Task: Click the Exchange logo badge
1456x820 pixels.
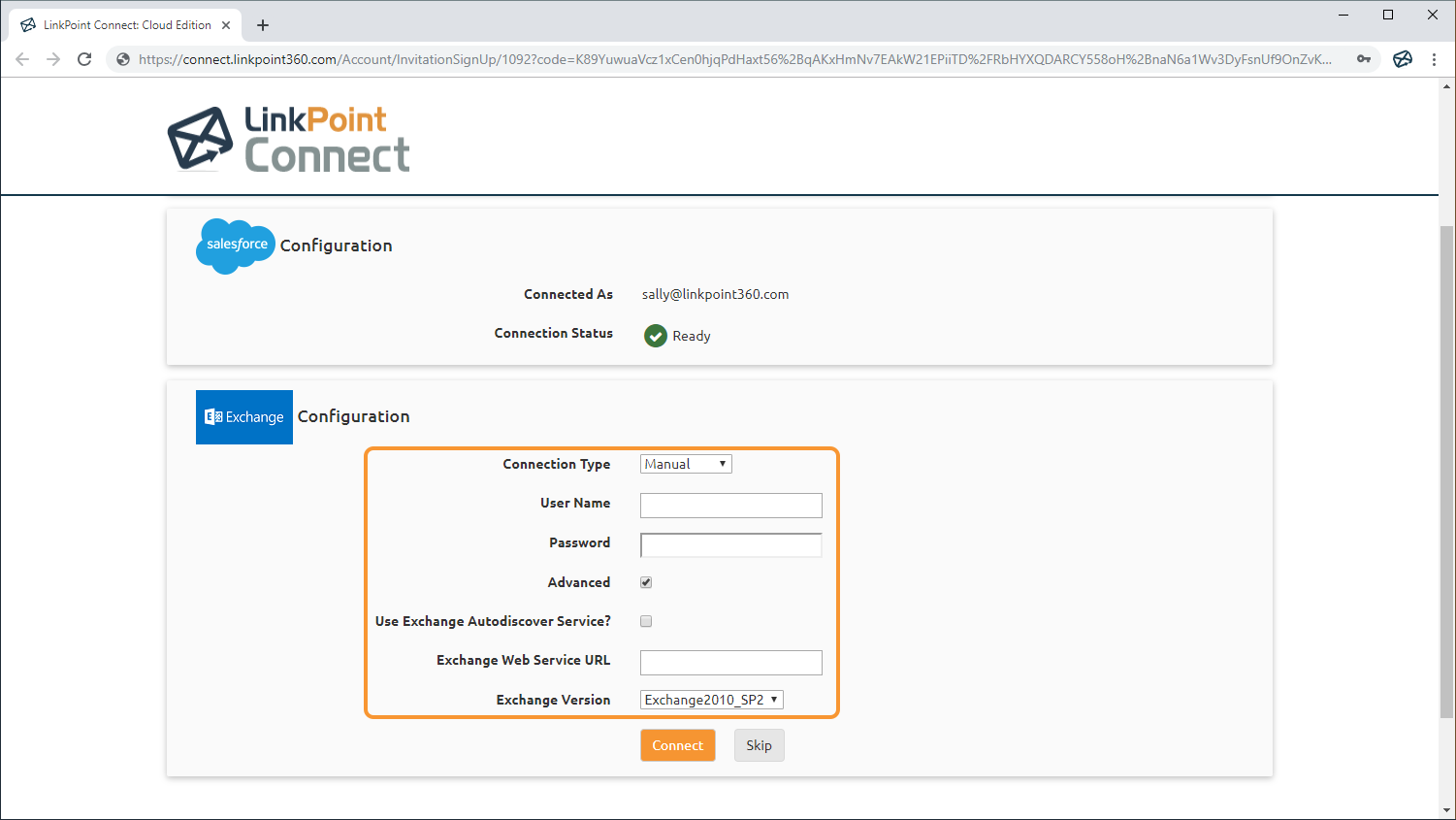Action: pyautogui.click(x=244, y=417)
